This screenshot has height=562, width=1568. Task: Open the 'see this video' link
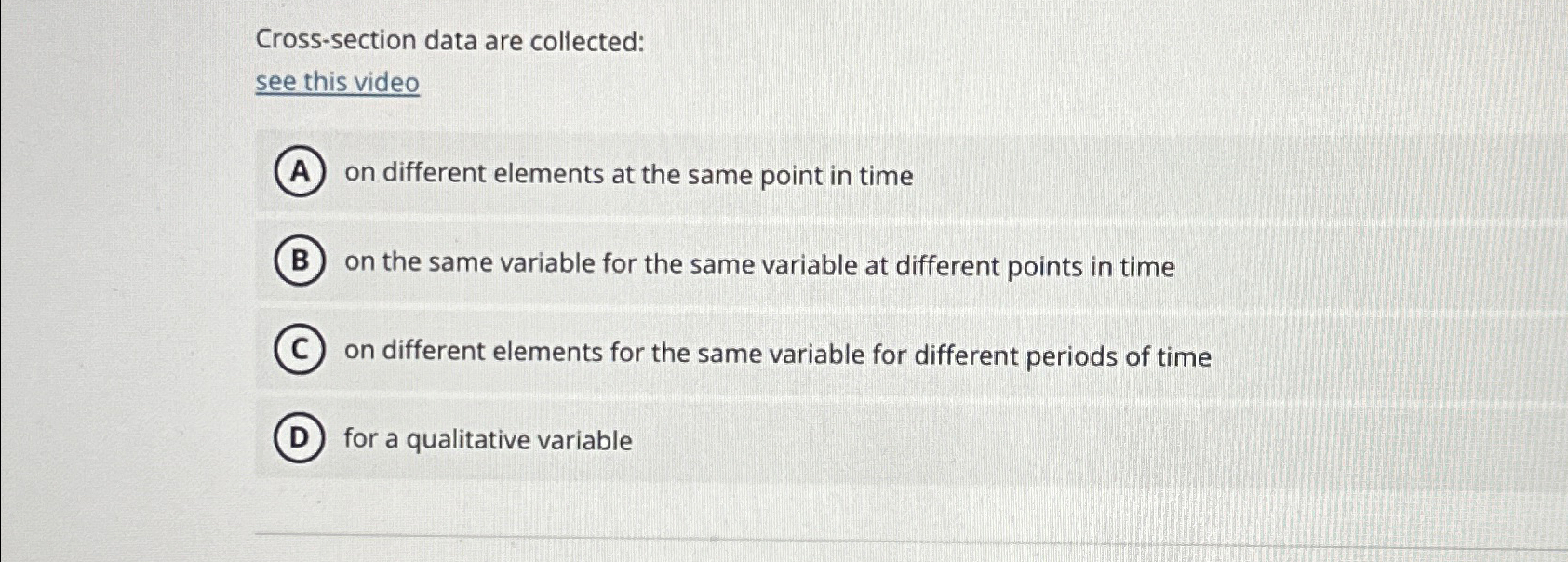pyautogui.click(x=338, y=83)
